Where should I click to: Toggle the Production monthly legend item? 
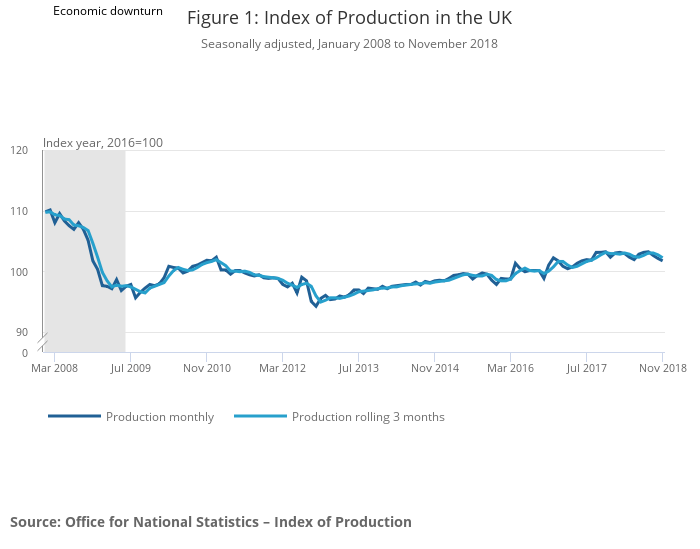(159, 417)
